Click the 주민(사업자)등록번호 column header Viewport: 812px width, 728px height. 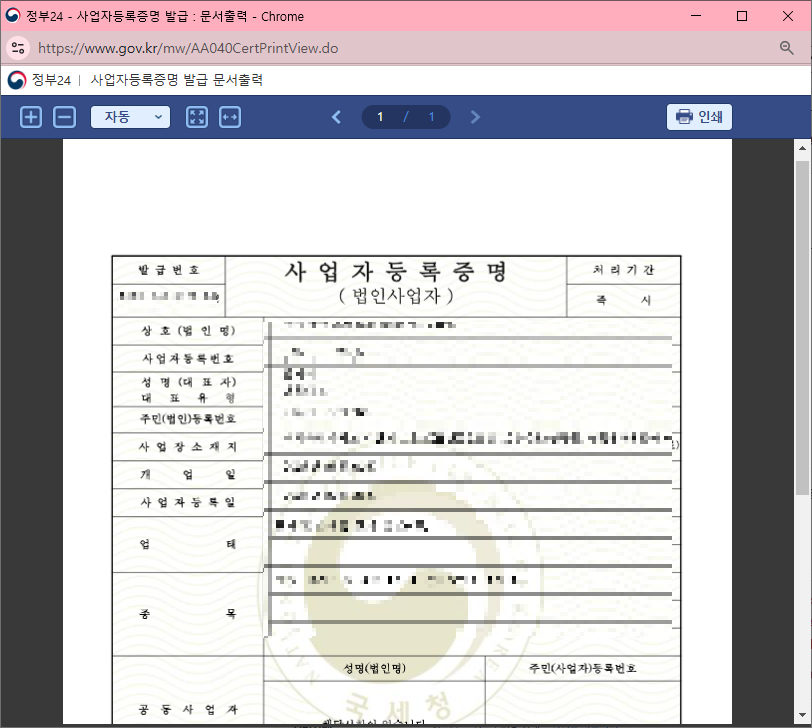[x=583, y=668]
